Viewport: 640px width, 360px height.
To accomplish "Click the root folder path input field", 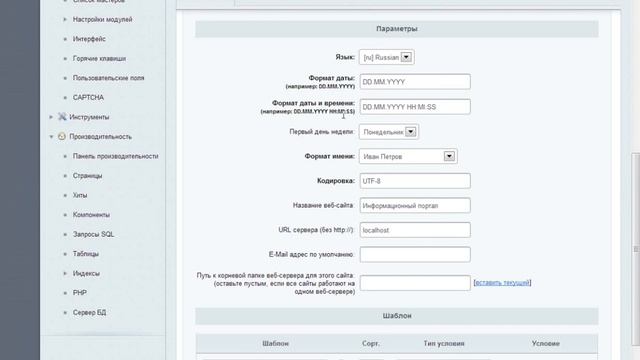I will 415,283.
